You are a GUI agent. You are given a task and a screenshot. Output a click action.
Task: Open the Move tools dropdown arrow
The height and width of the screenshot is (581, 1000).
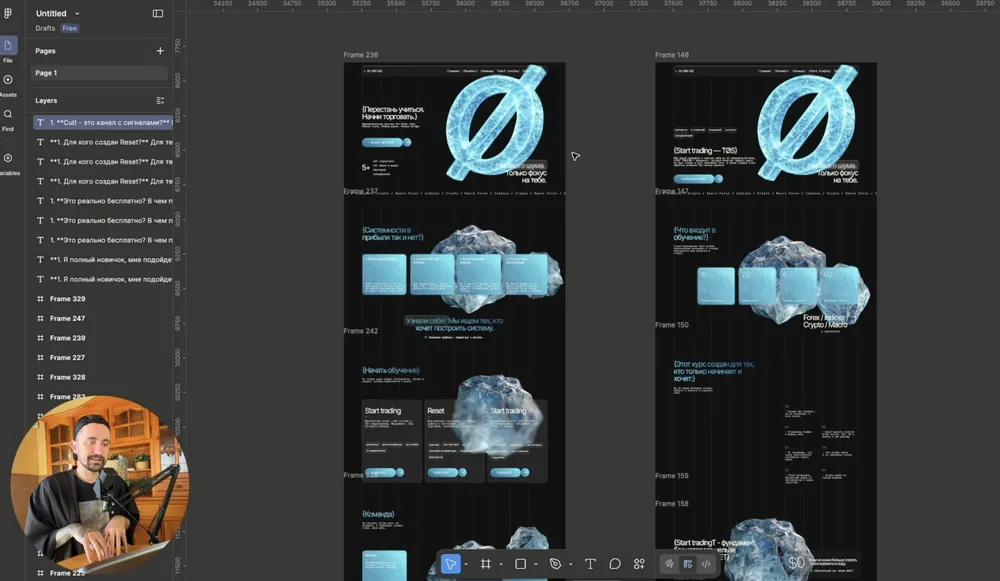466,564
